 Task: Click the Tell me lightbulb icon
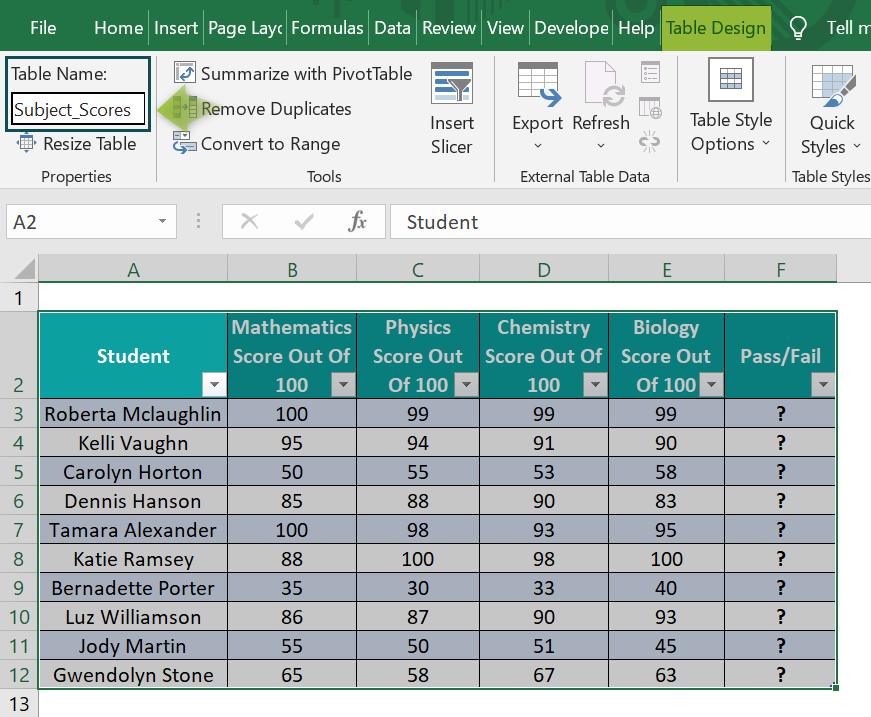click(798, 28)
